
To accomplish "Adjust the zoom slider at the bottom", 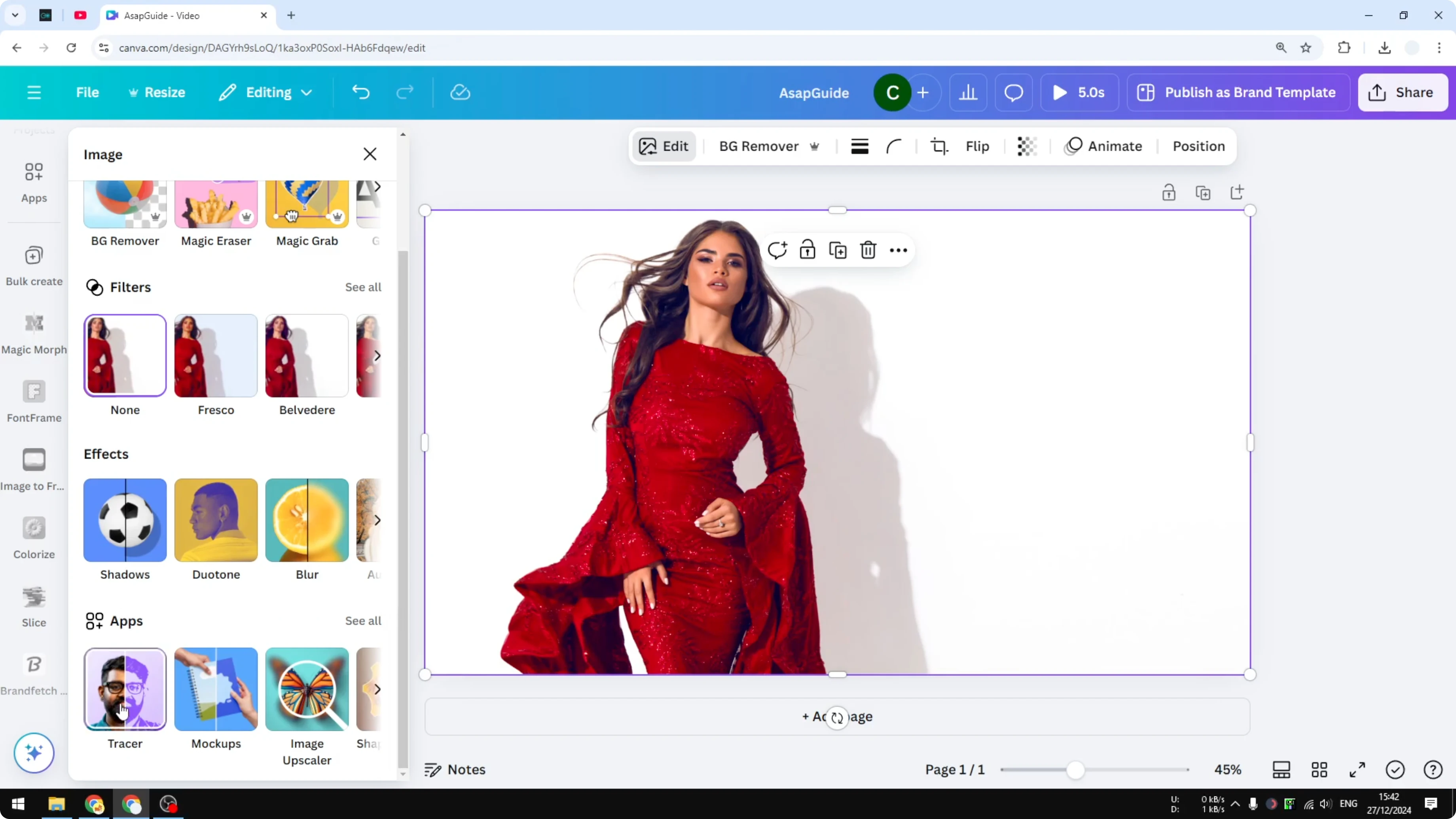I will 1076,770.
